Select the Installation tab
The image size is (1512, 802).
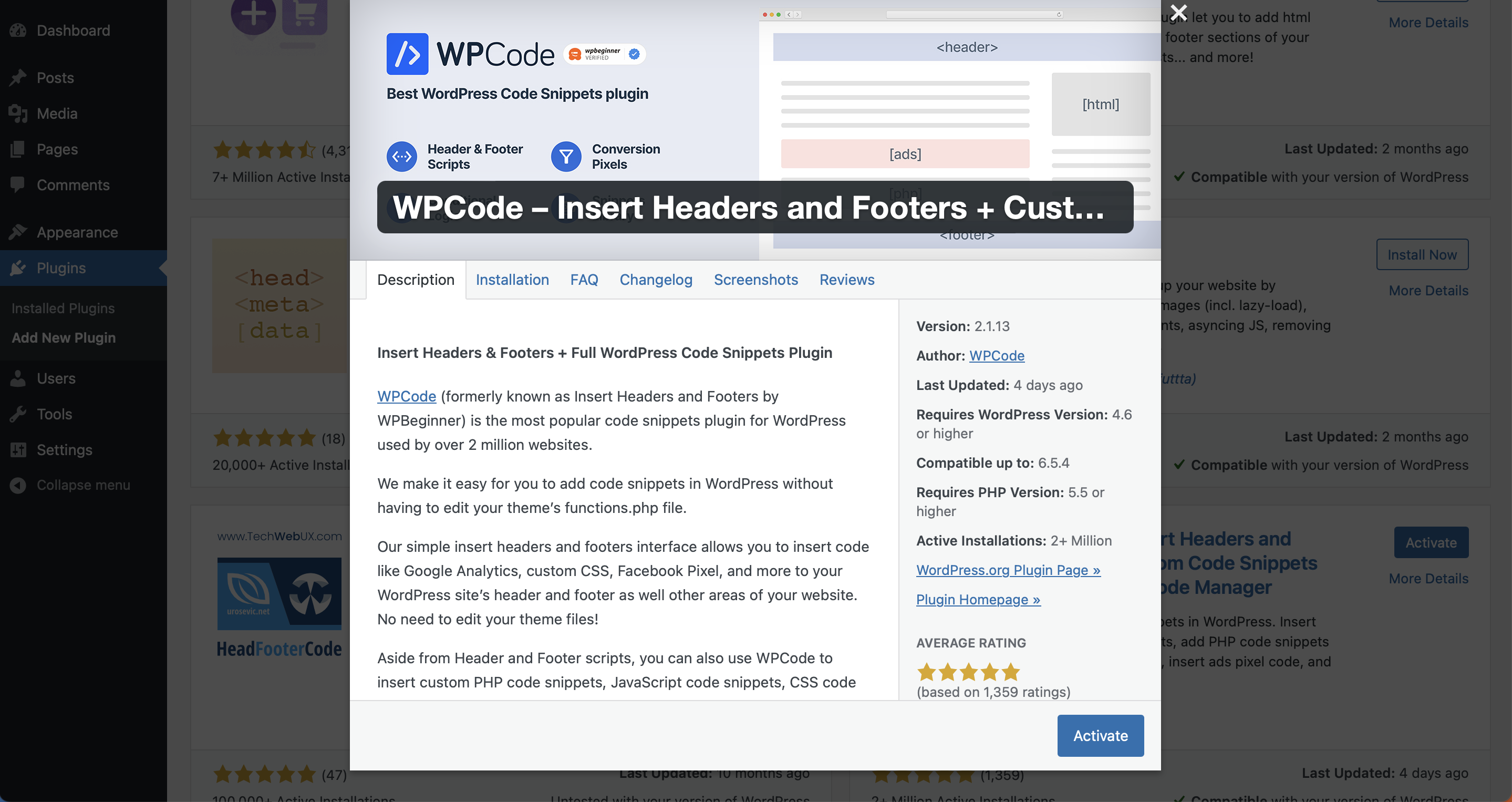(x=513, y=278)
